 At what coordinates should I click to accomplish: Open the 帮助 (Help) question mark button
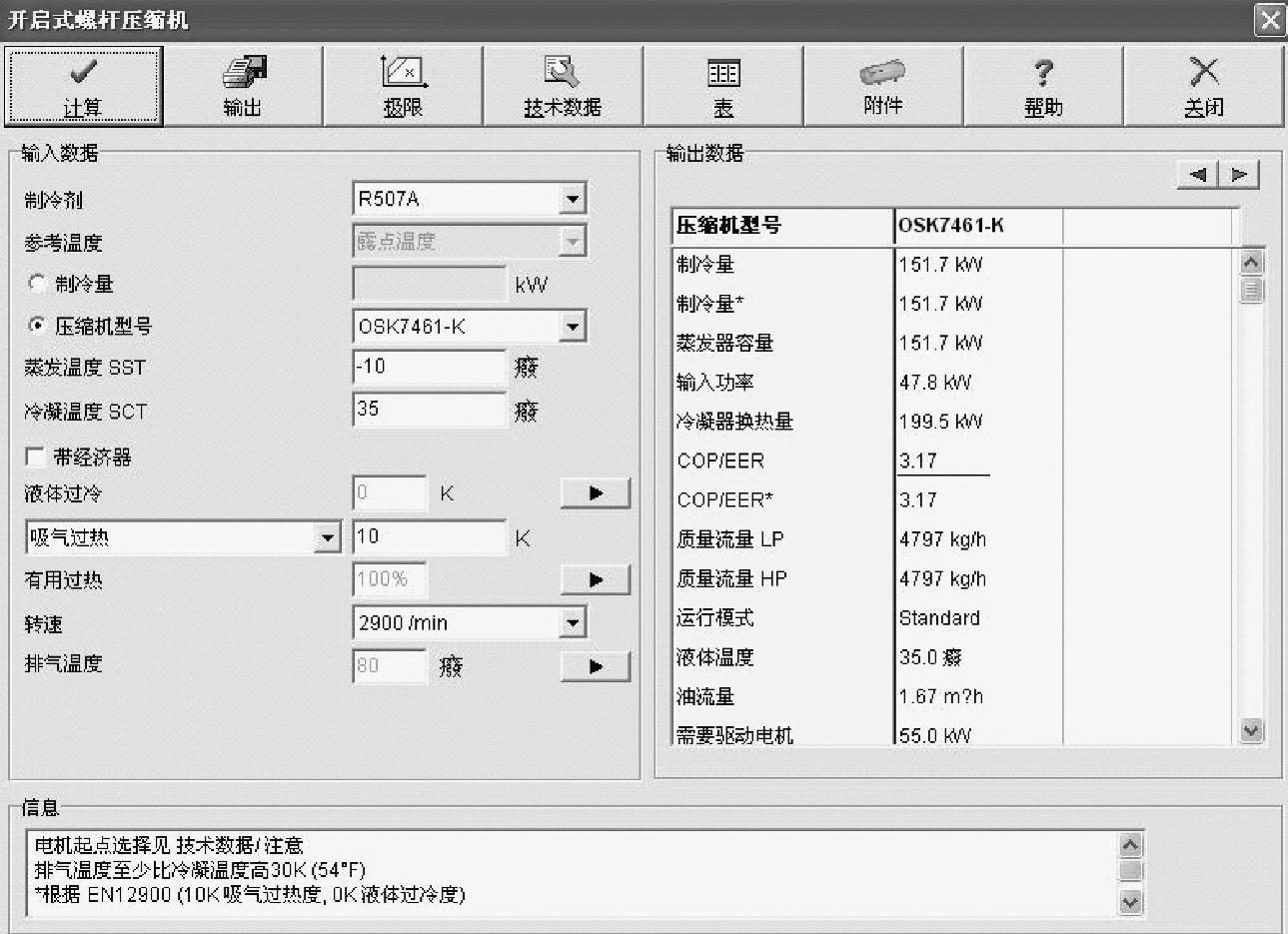tap(1043, 87)
